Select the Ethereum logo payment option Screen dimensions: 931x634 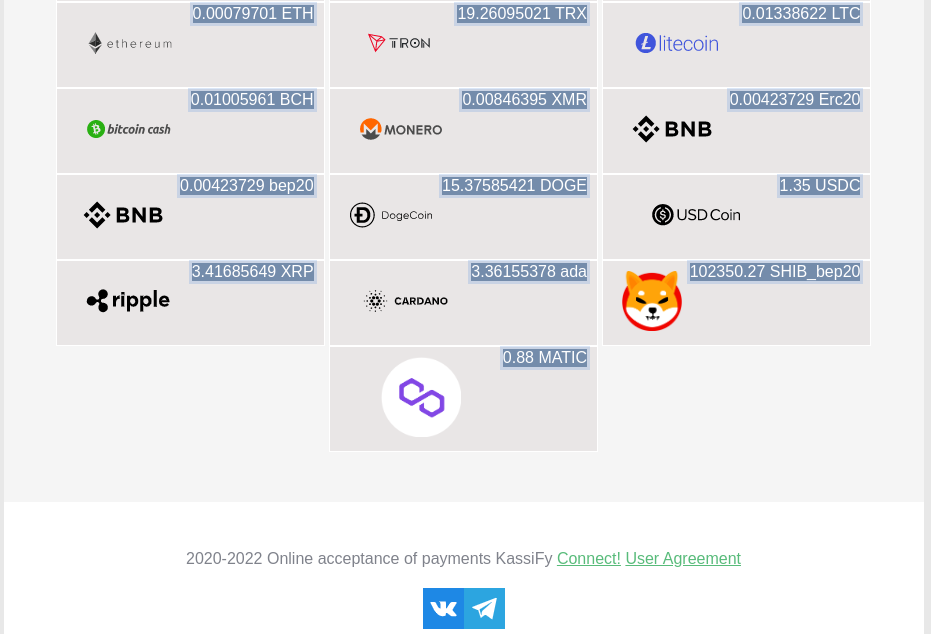pyautogui.click(x=130, y=43)
